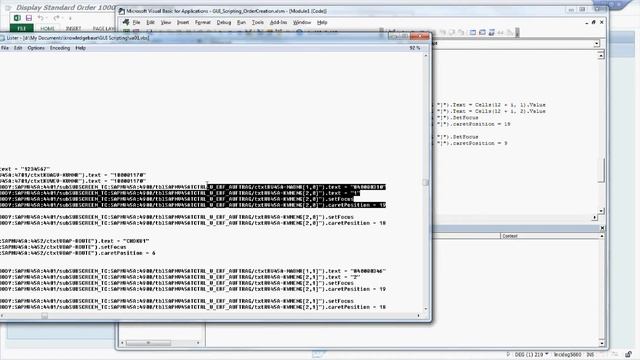This screenshot has height=360, width=640.
Task: Open Edit menu in VBA editor
Action: coord(151,22)
